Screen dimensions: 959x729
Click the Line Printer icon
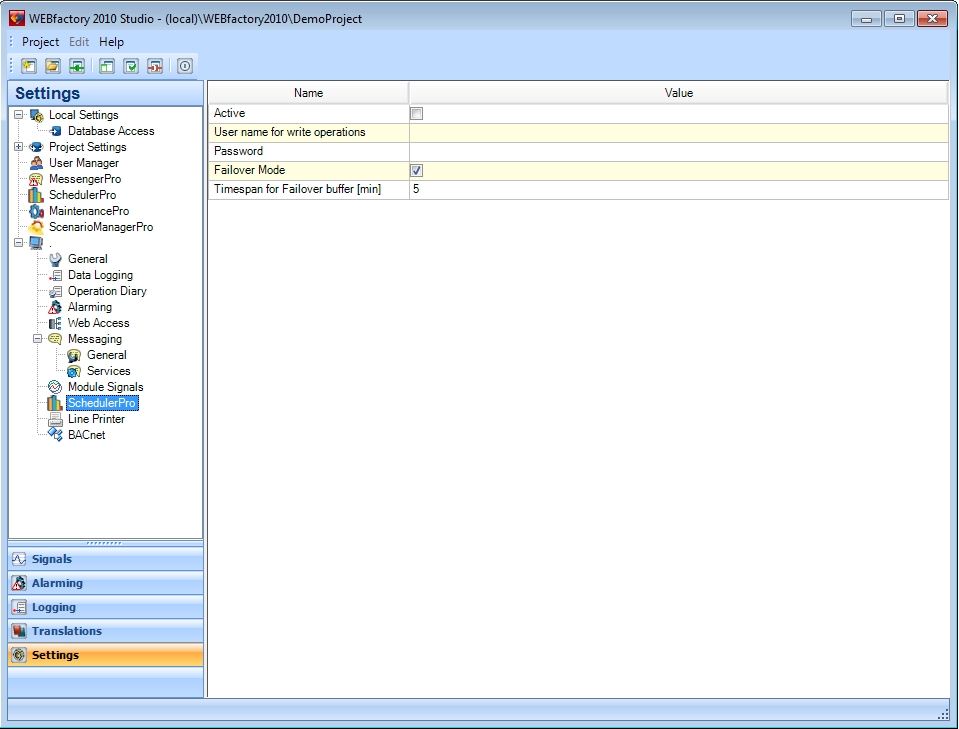coord(55,419)
